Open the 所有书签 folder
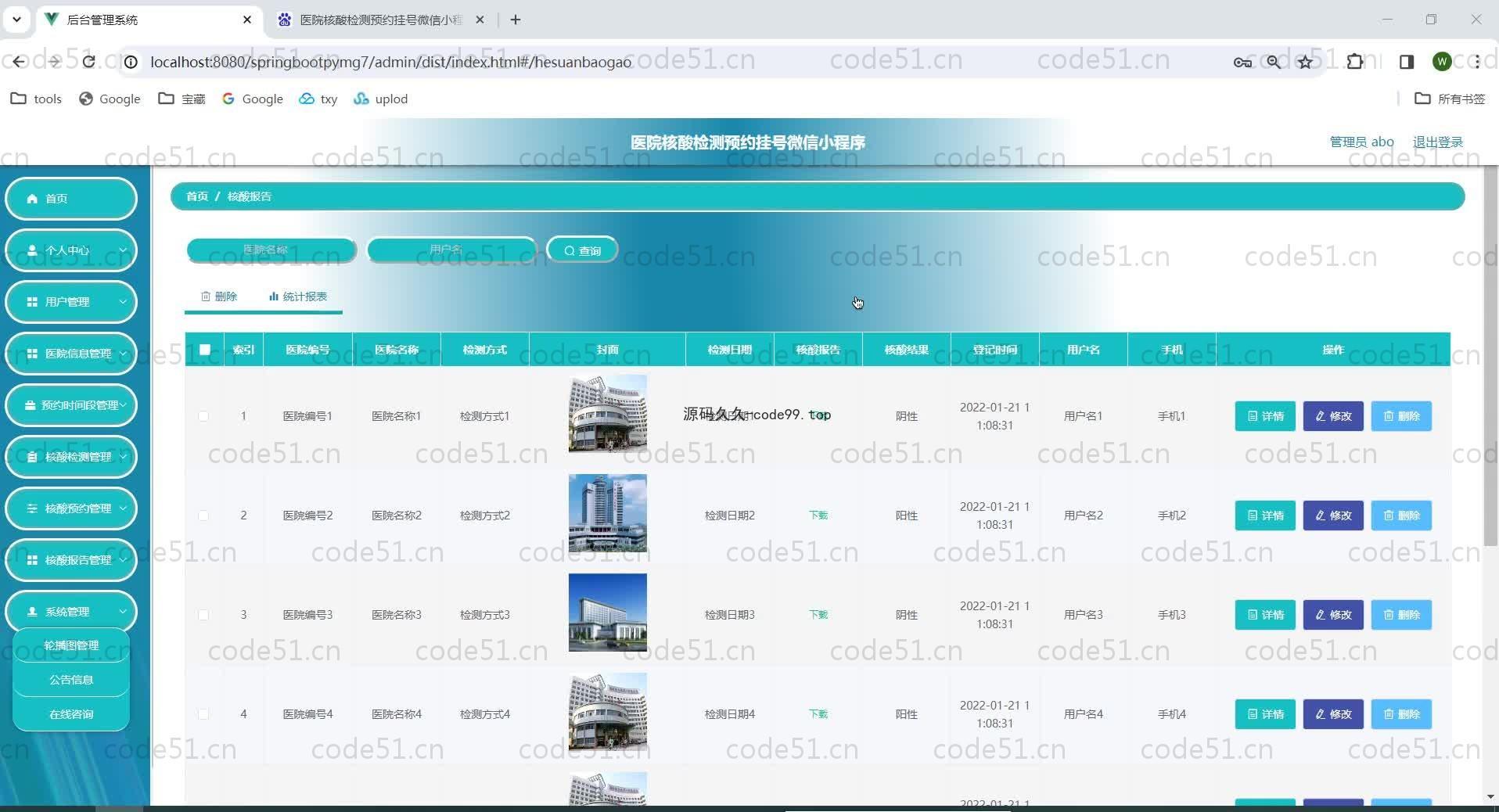The width and height of the screenshot is (1499, 812). click(1450, 99)
